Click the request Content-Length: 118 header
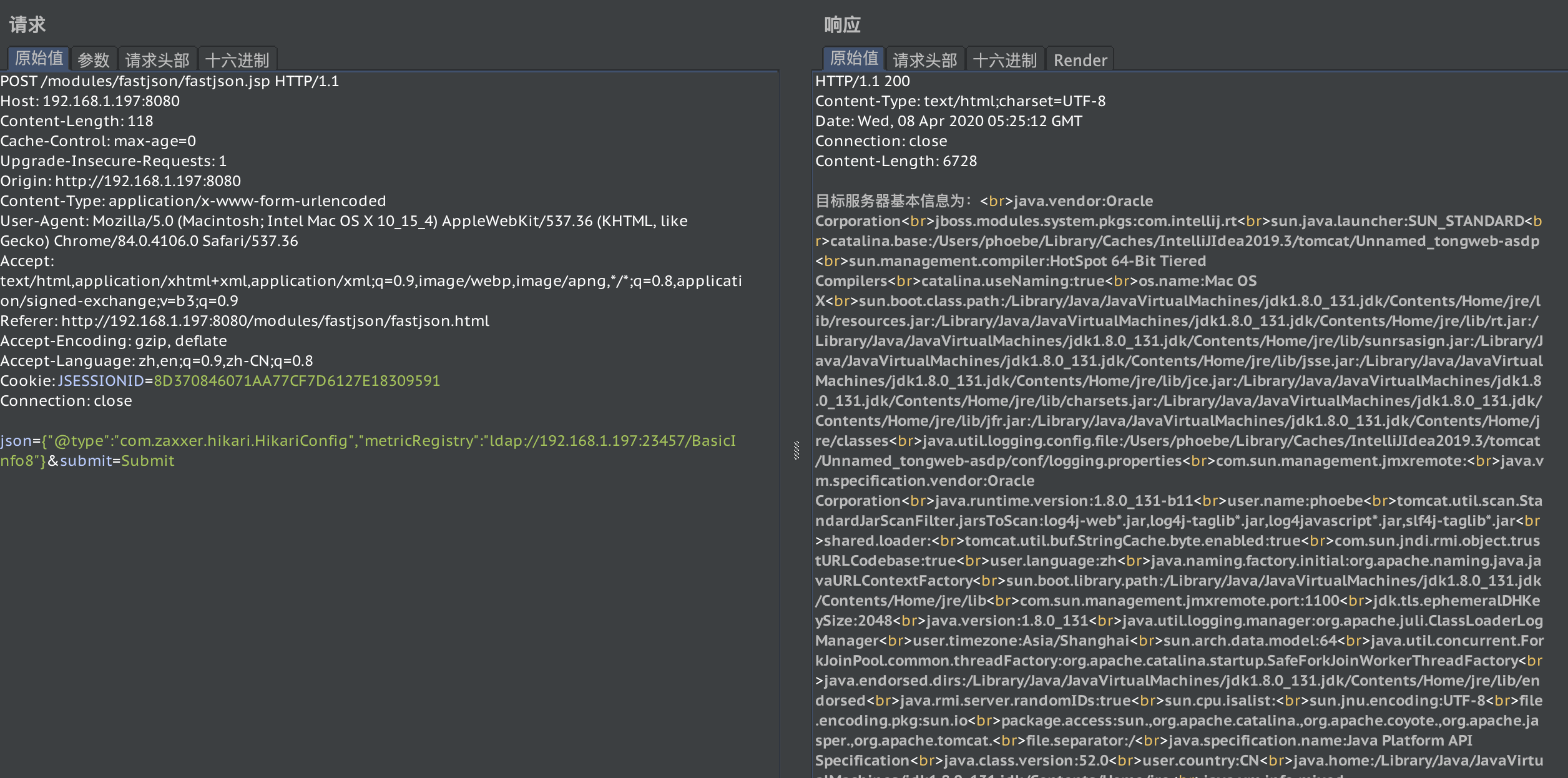Screen dimensions: 1568x778 point(76,121)
